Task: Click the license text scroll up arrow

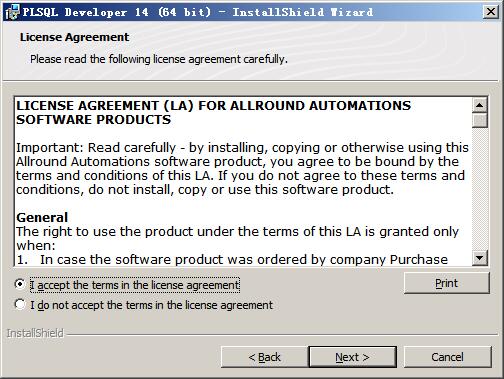Action: click(480, 105)
